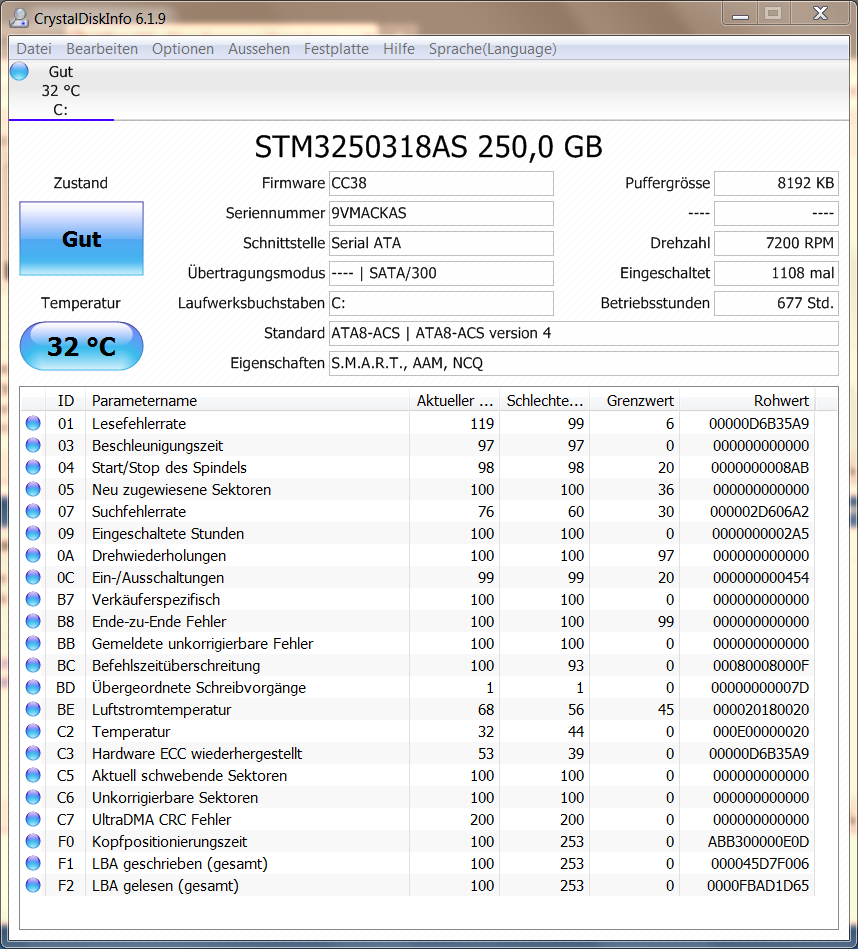The height and width of the screenshot is (949, 858).
Task: Click the Betriebsstunden field 677 Std.
Action: [x=776, y=303]
